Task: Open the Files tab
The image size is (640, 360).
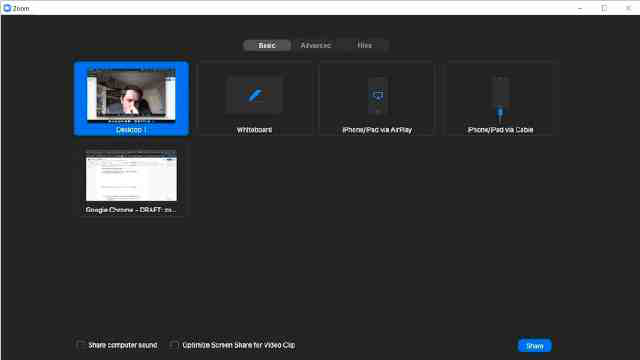Action: click(x=364, y=45)
